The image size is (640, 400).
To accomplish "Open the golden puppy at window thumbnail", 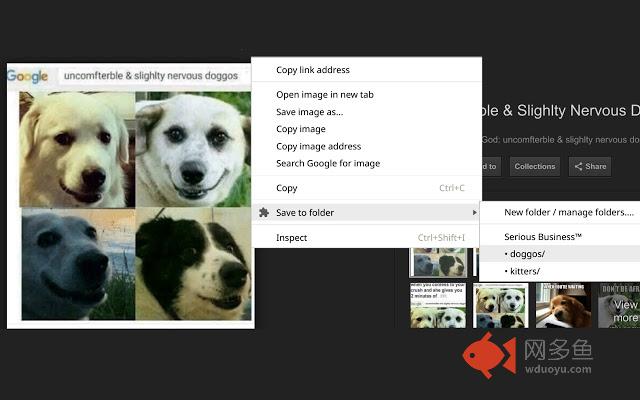I will pos(563,306).
